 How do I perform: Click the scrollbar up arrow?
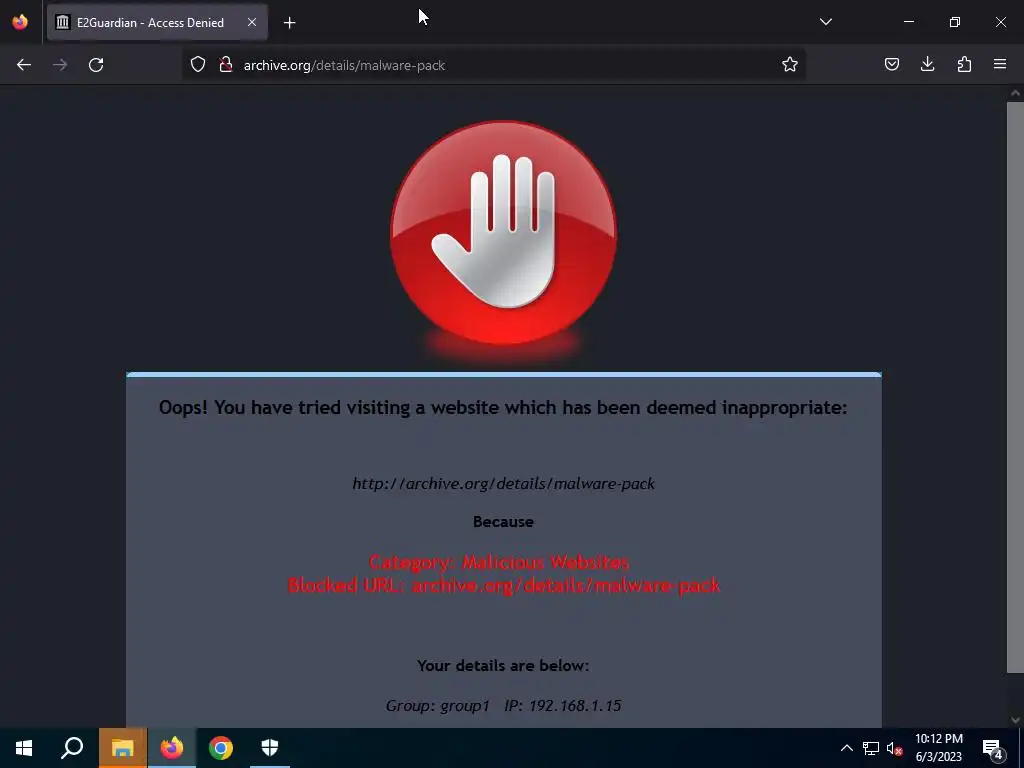pos(1015,93)
